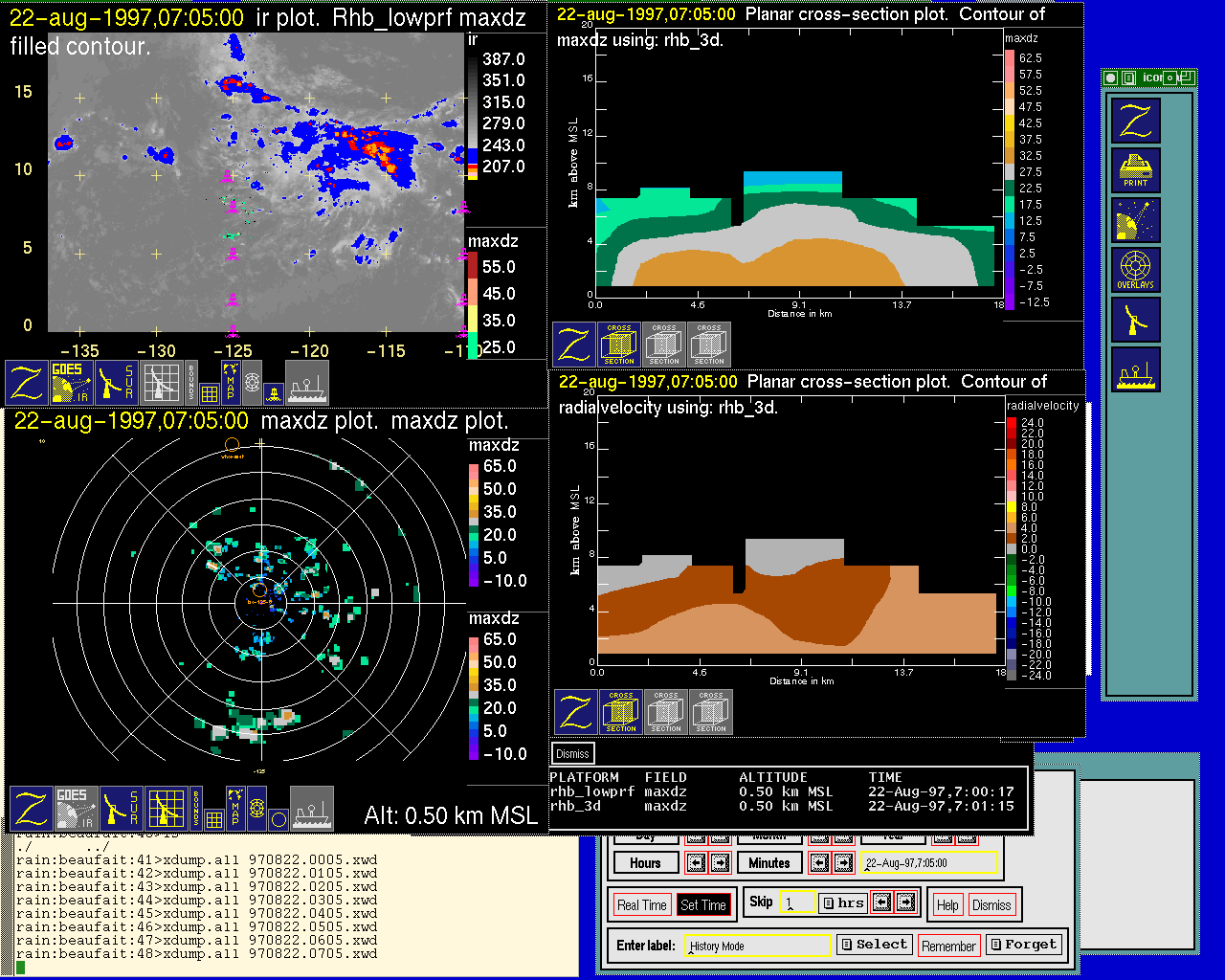Toggle the MAP overlay icon in the ir plot toolbar
Image resolution: width=1225 pixels, height=980 pixels.
[230, 380]
